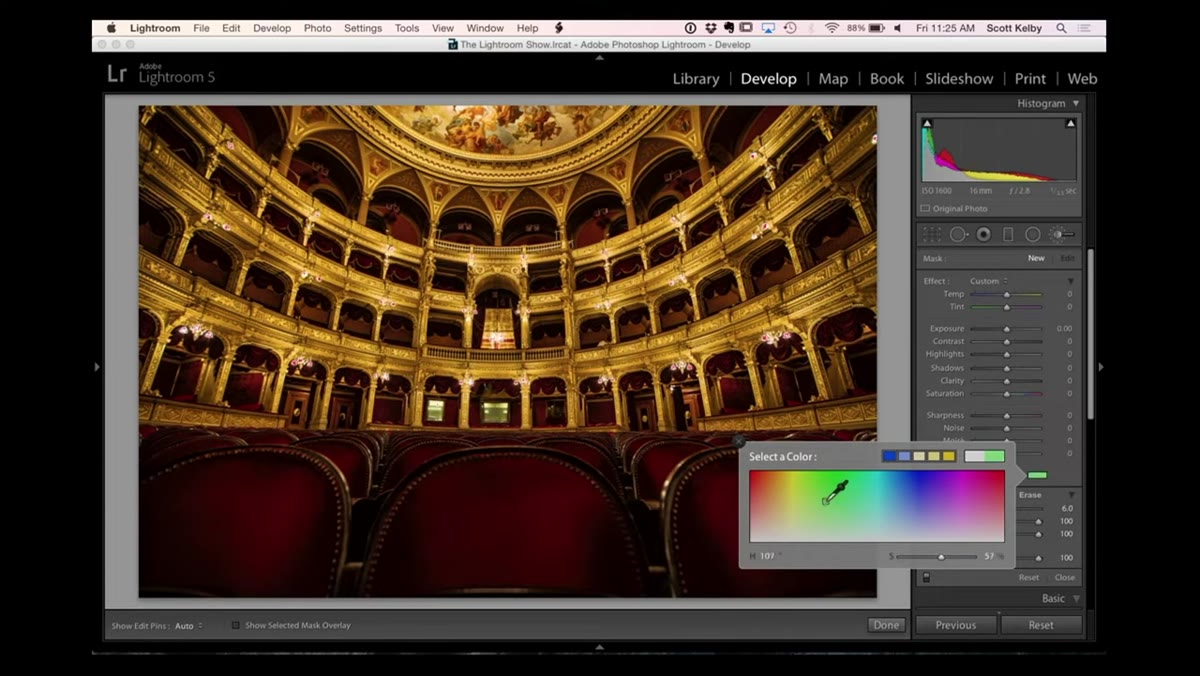Select the Graduated Filter tool
Viewport: 1200px width, 676px height.
click(1008, 234)
